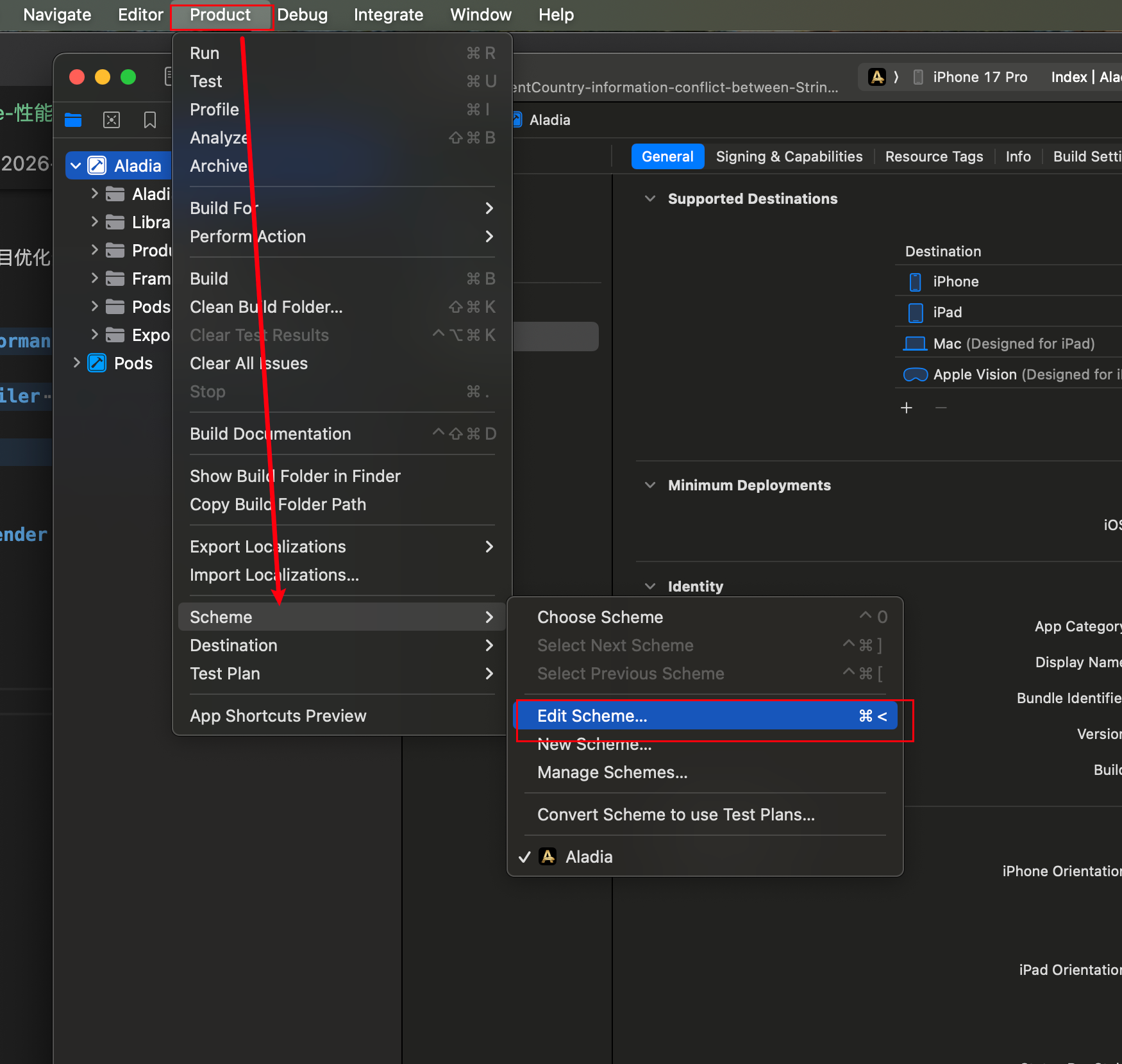The height and width of the screenshot is (1064, 1122).
Task: Open the Editor menu
Action: coord(140,15)
